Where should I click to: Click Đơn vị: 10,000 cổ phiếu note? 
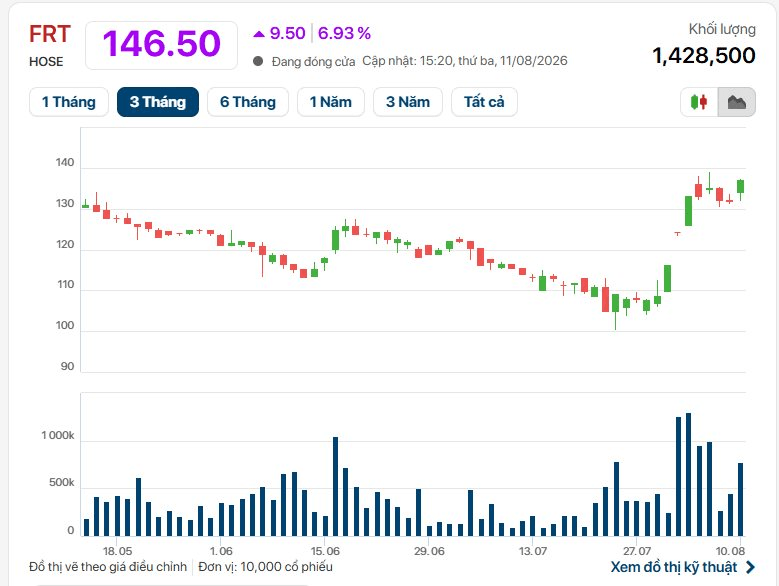[265, 567]
